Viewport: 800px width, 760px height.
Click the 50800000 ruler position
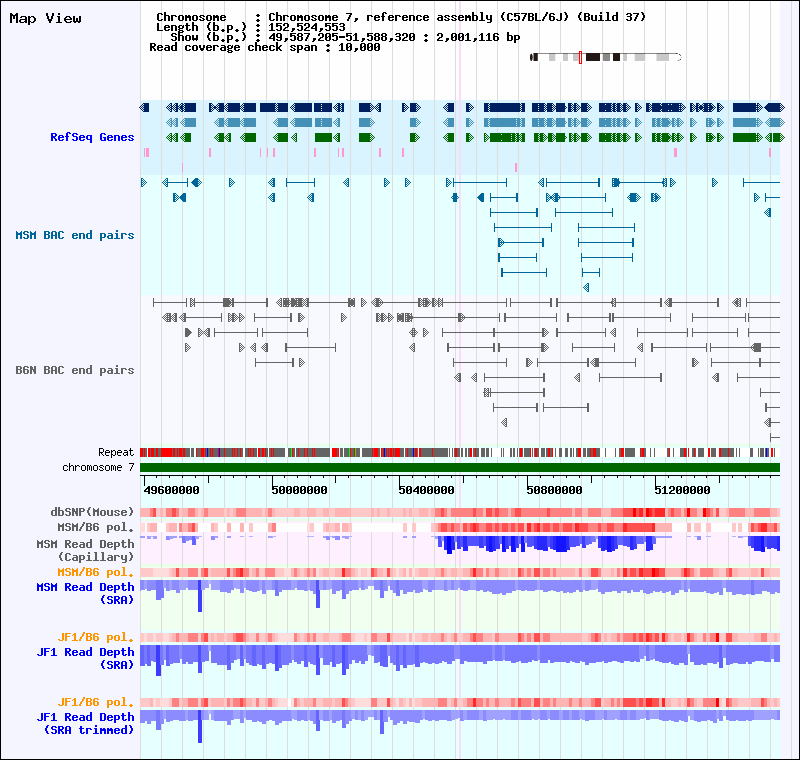click(x=555, y=490)
